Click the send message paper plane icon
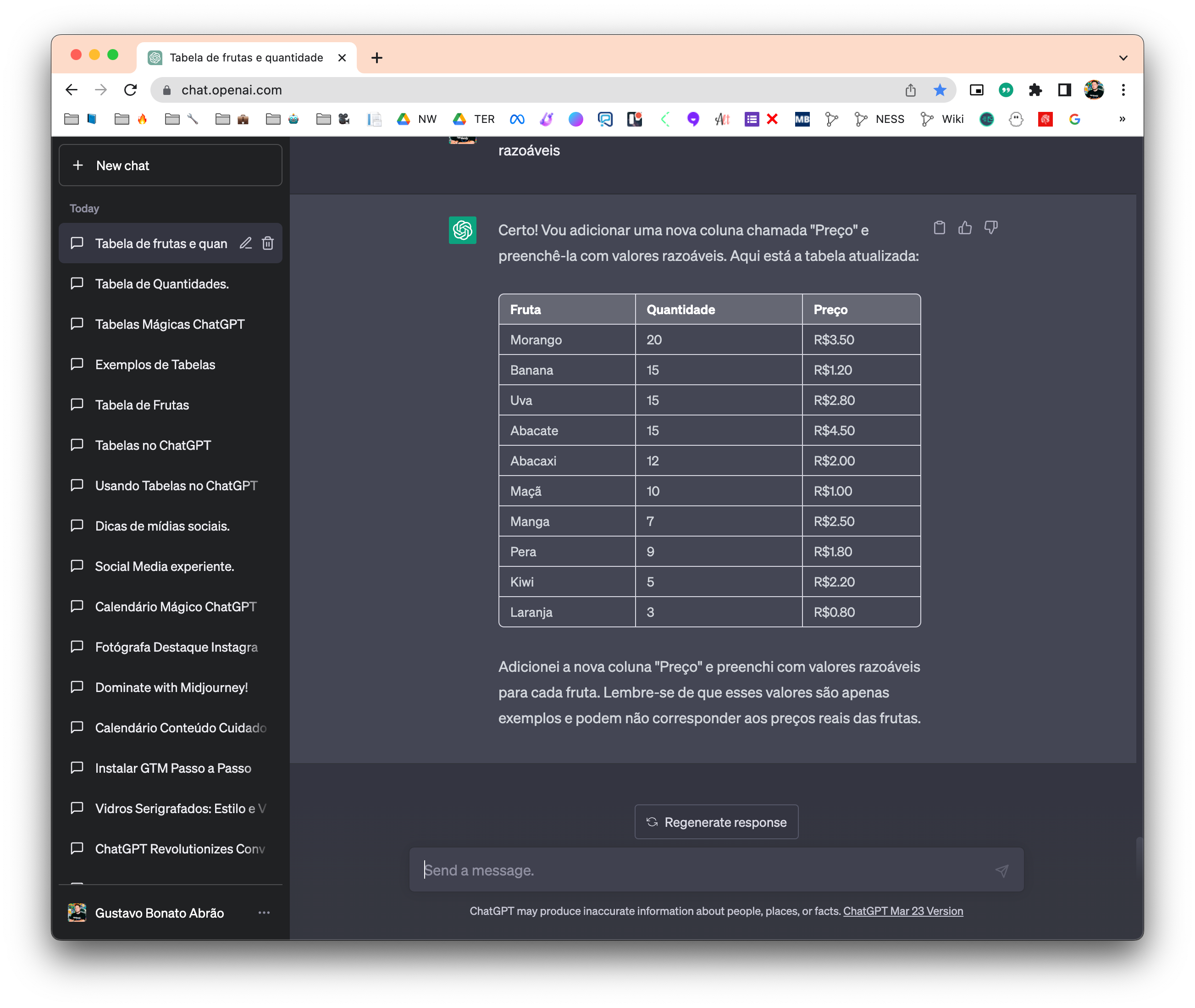Image resolution: width=1195 pixels, height=1008 pixels. pyautogui.click(x=1001, y=870)
